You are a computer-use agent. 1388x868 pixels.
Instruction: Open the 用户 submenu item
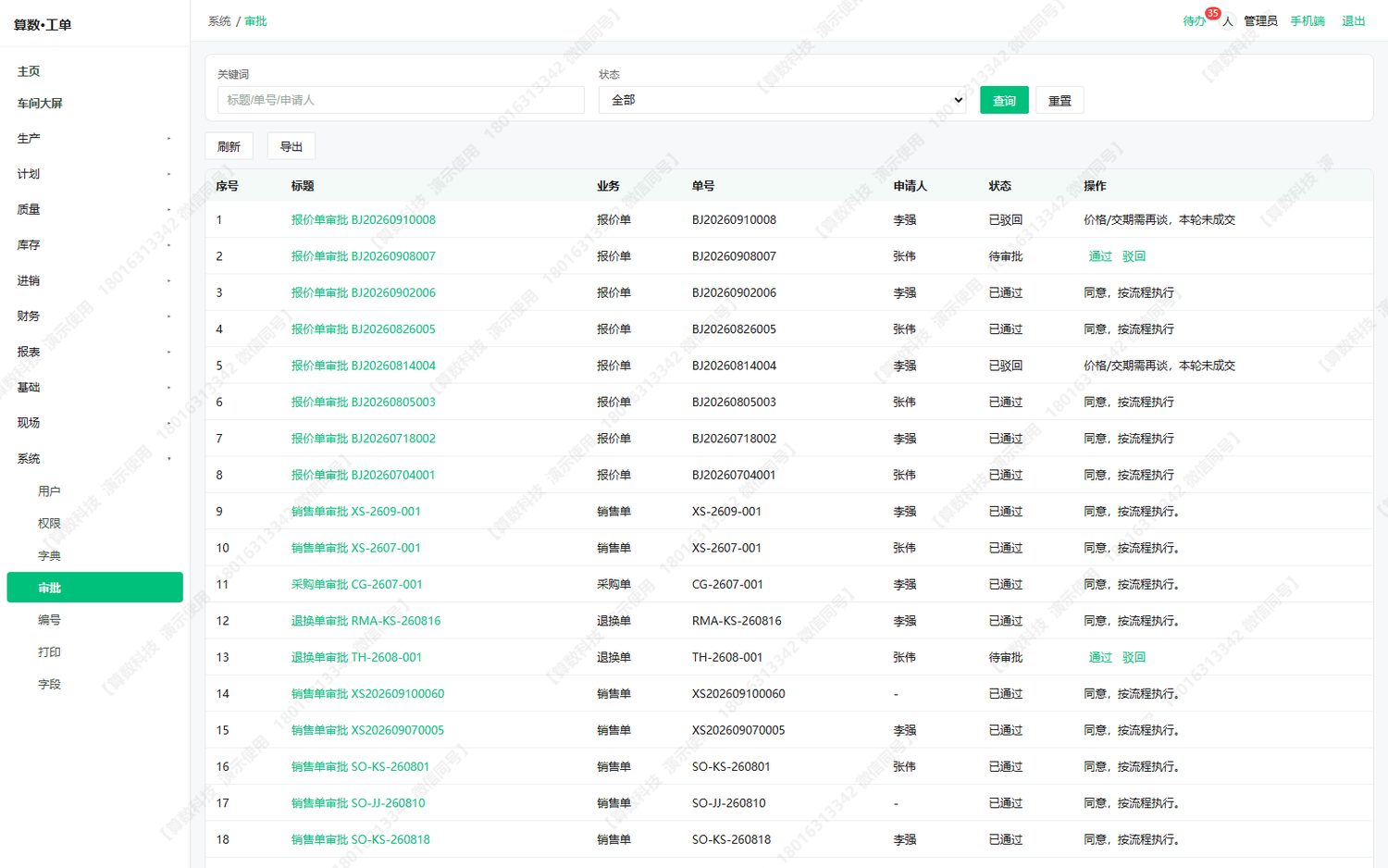point(49,491)
